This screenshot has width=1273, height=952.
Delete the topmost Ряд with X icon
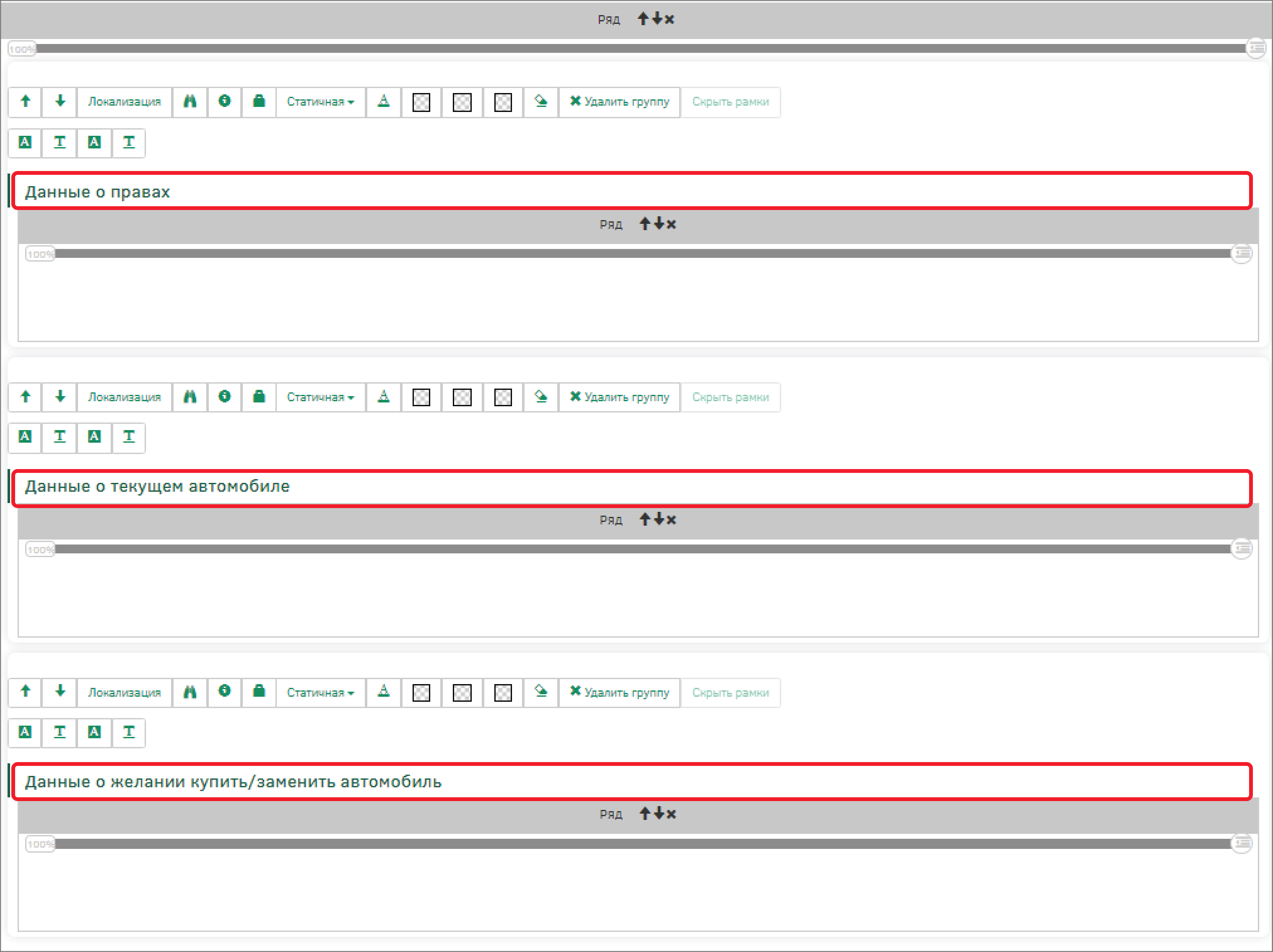670,19
